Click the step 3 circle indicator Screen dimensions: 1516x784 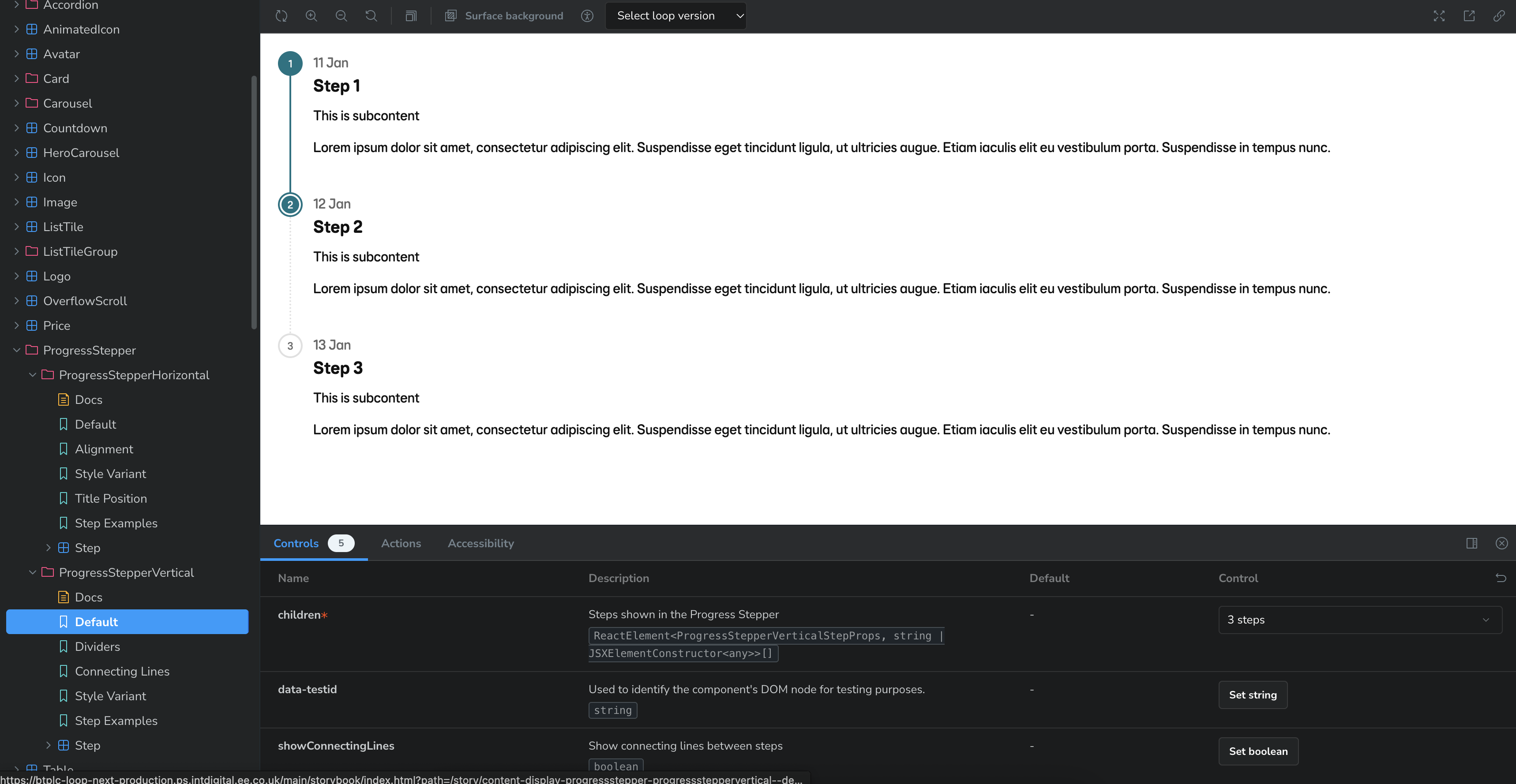[290, 346]
